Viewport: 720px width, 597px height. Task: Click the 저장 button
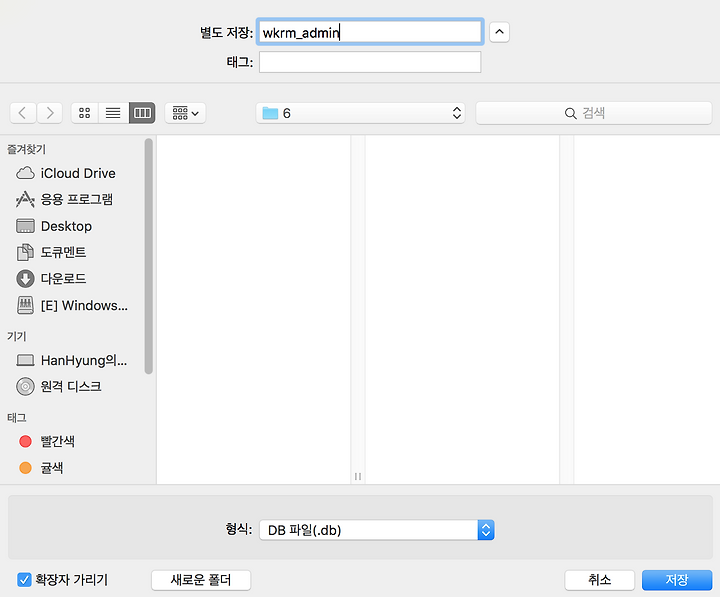677,580
